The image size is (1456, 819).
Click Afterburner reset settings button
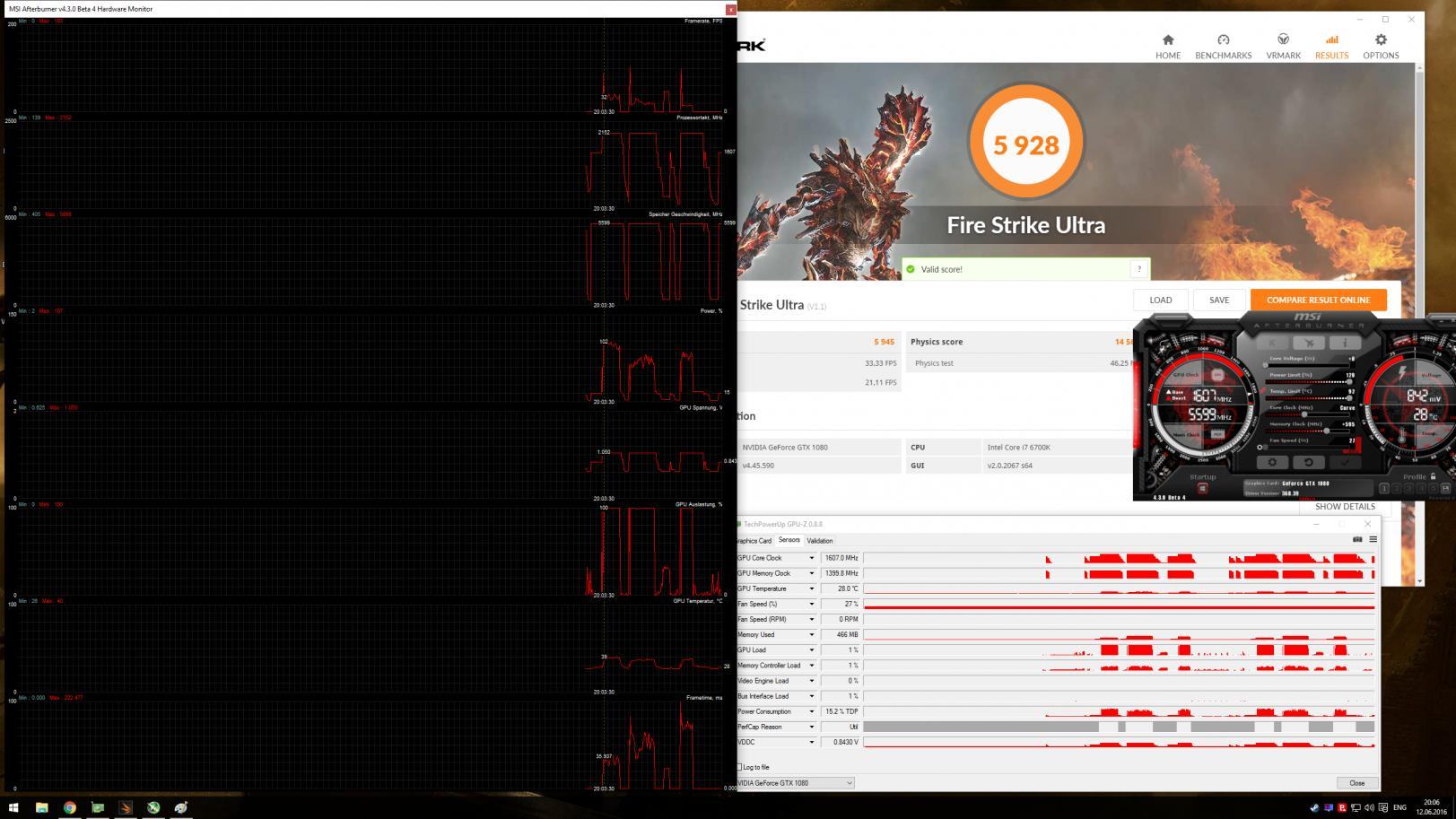(1309, 462)
